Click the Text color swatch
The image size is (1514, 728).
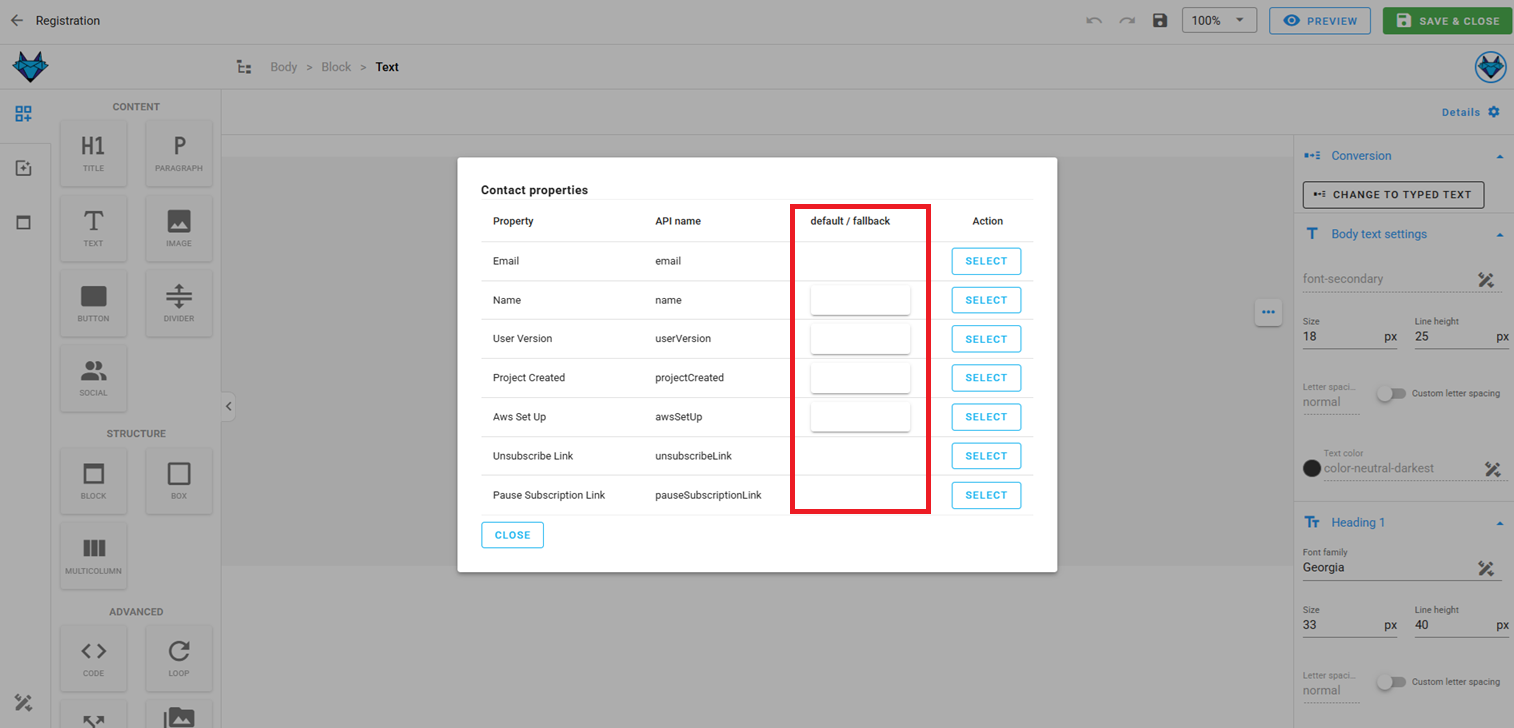[x=1311, y=467]
